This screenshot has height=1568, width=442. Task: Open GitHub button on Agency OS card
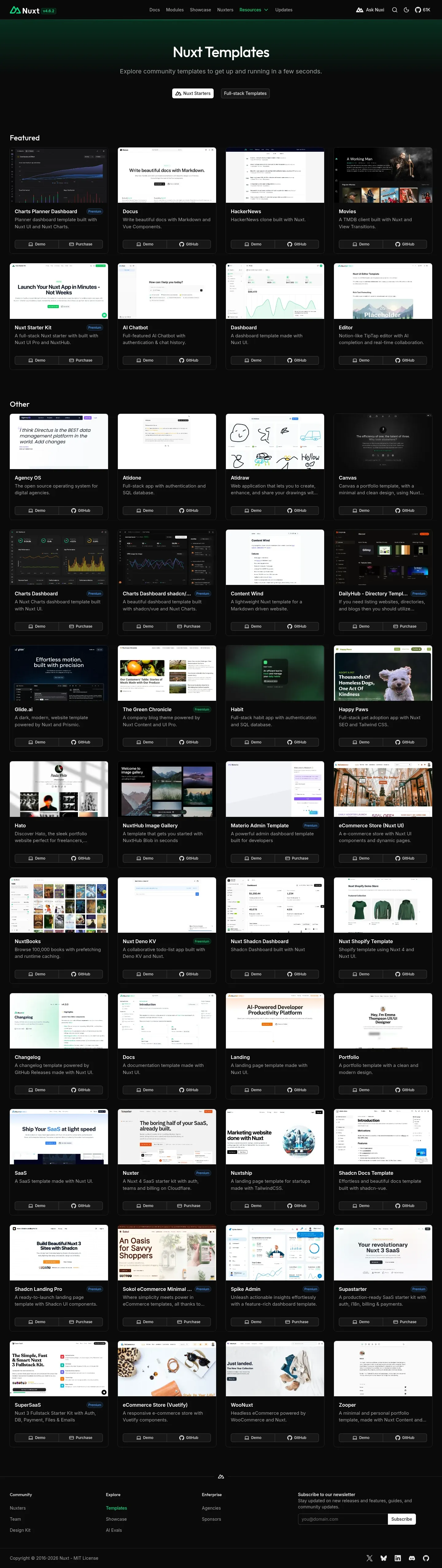(81, 511)
